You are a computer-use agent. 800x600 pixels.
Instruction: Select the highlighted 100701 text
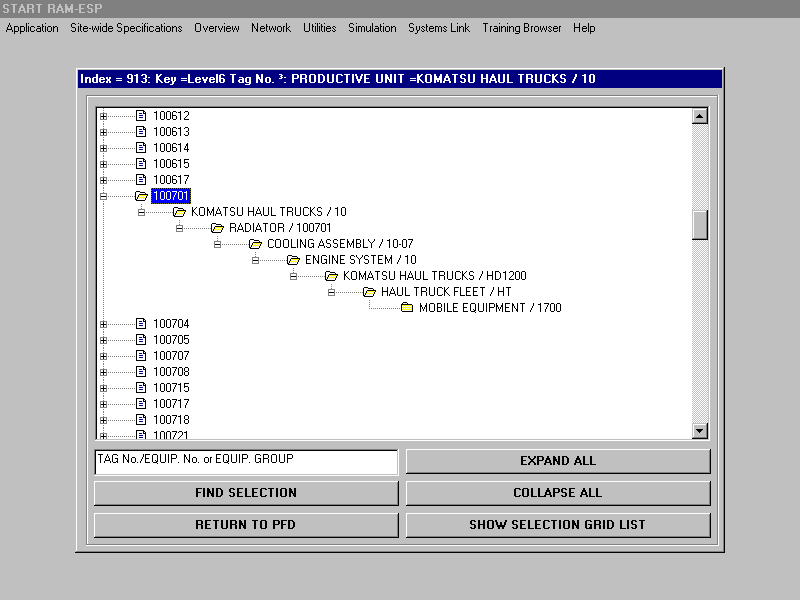171,196
